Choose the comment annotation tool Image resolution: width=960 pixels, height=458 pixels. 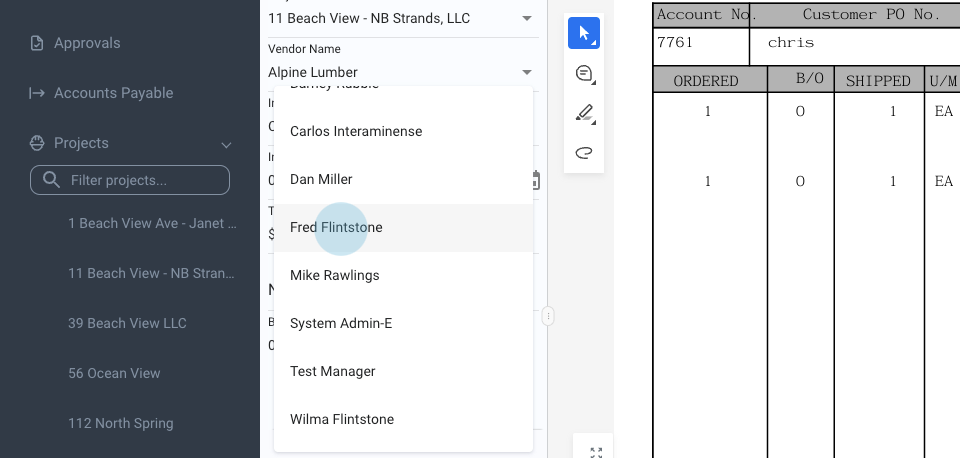click(x=584, y=74)
